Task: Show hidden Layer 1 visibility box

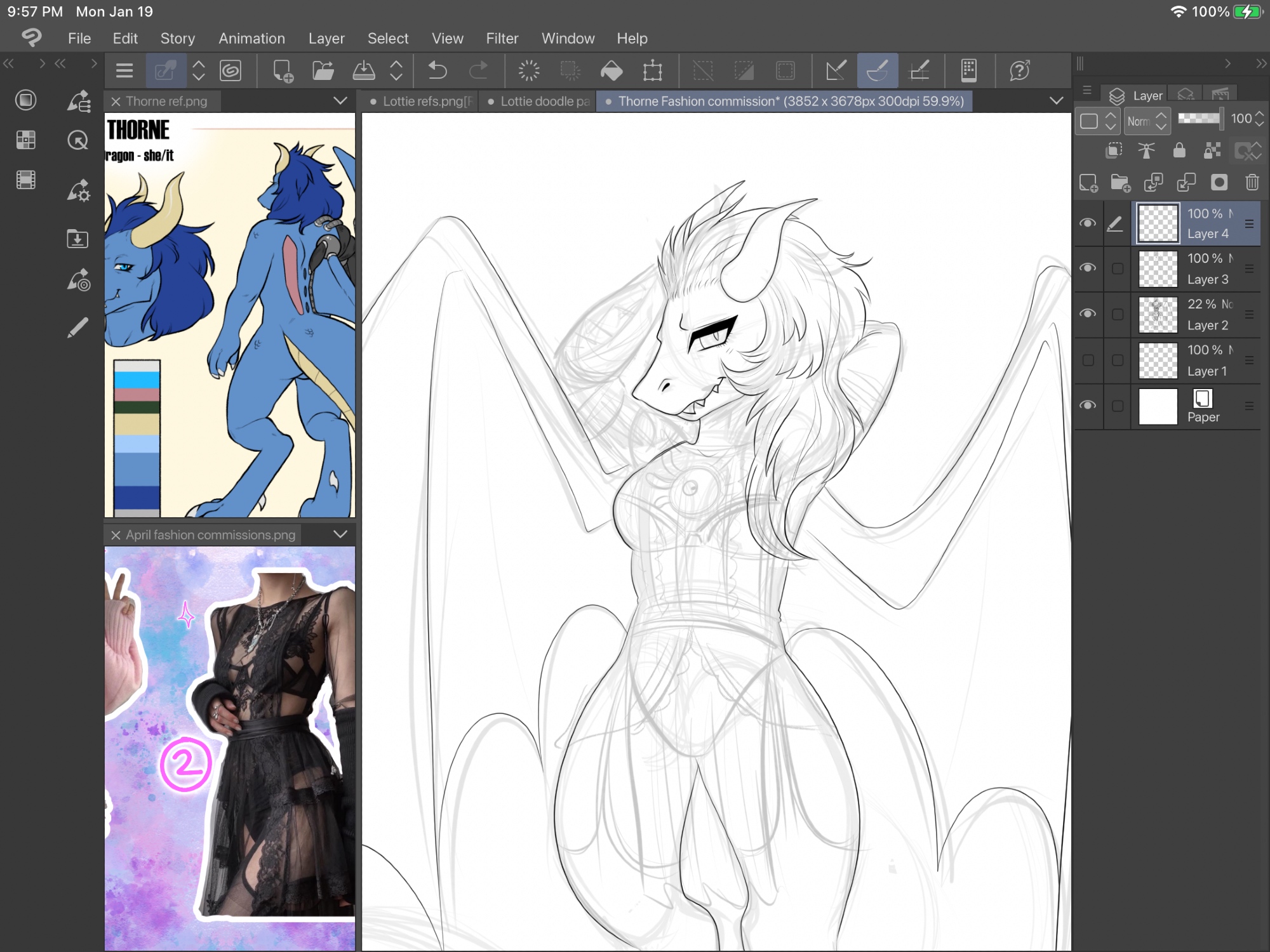Action: tap(1088, 360)
